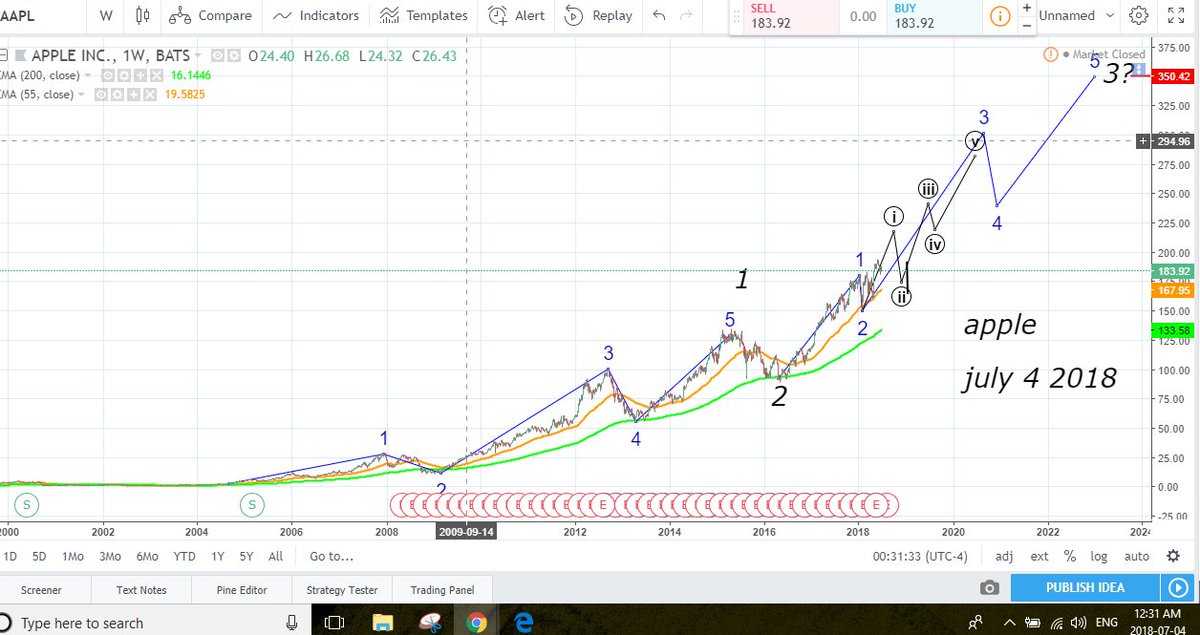The width and height of the screenshot is (1200, 635).
Task: Select the 5Y time range
Action: 246,556
